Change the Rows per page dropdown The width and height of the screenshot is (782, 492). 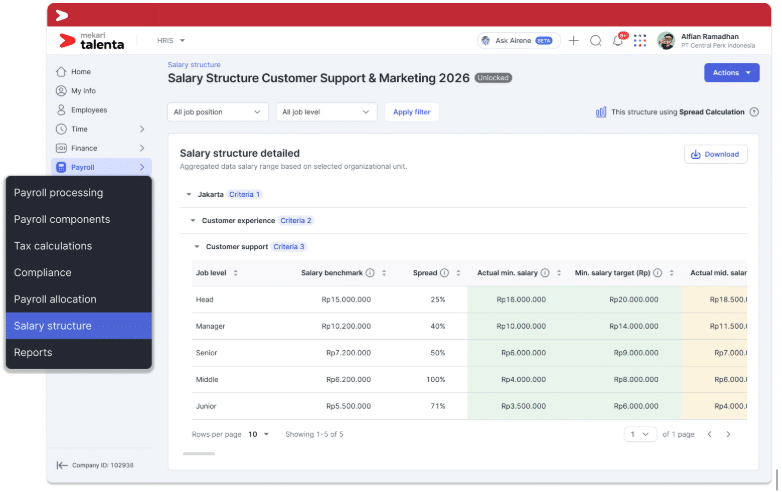coord(259,434)
